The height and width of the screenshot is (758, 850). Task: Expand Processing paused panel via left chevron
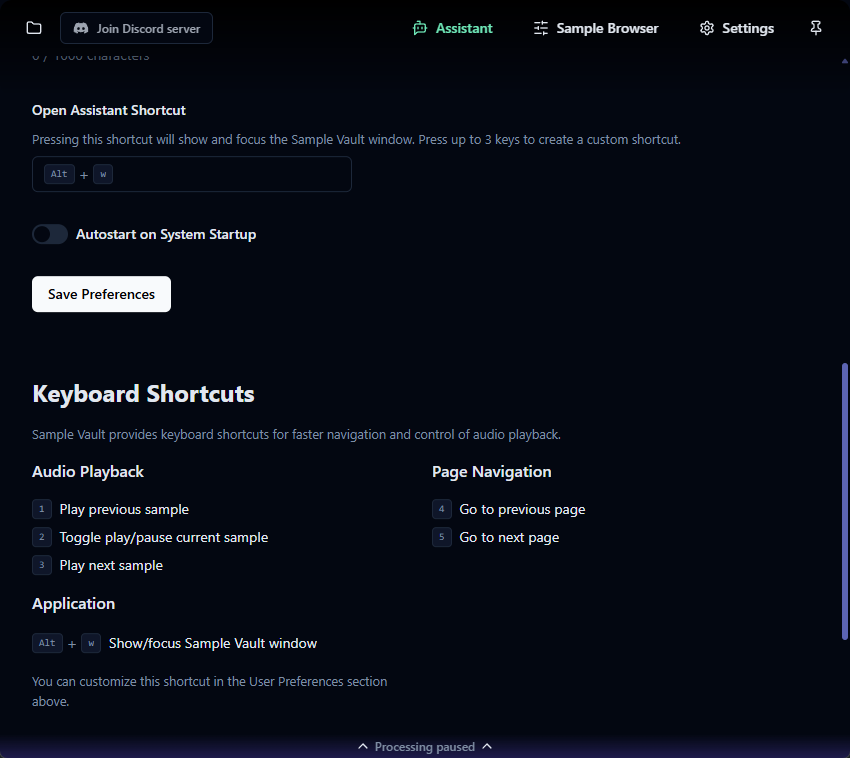coord(363,747)
